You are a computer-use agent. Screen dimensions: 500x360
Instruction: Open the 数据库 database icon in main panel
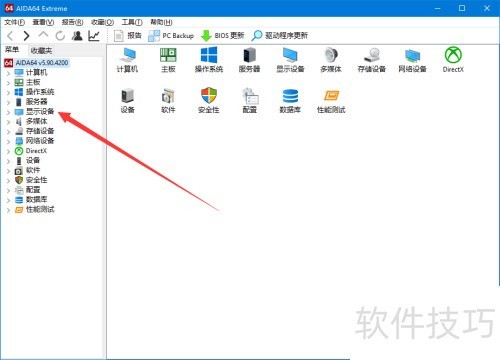(290, 101)
